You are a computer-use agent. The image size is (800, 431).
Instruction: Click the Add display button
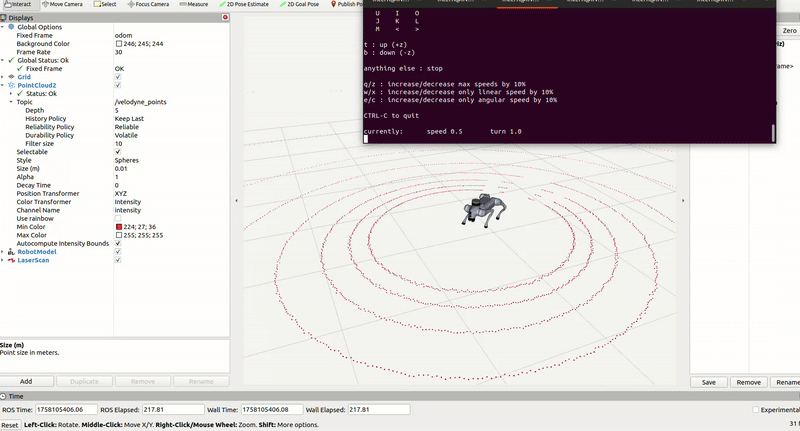coord(26,381)
